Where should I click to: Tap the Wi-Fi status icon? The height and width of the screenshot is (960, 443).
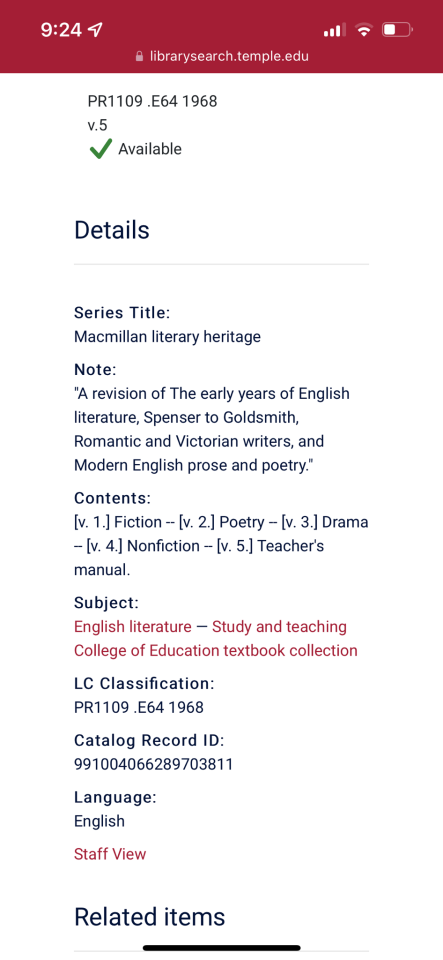point(365,29)
